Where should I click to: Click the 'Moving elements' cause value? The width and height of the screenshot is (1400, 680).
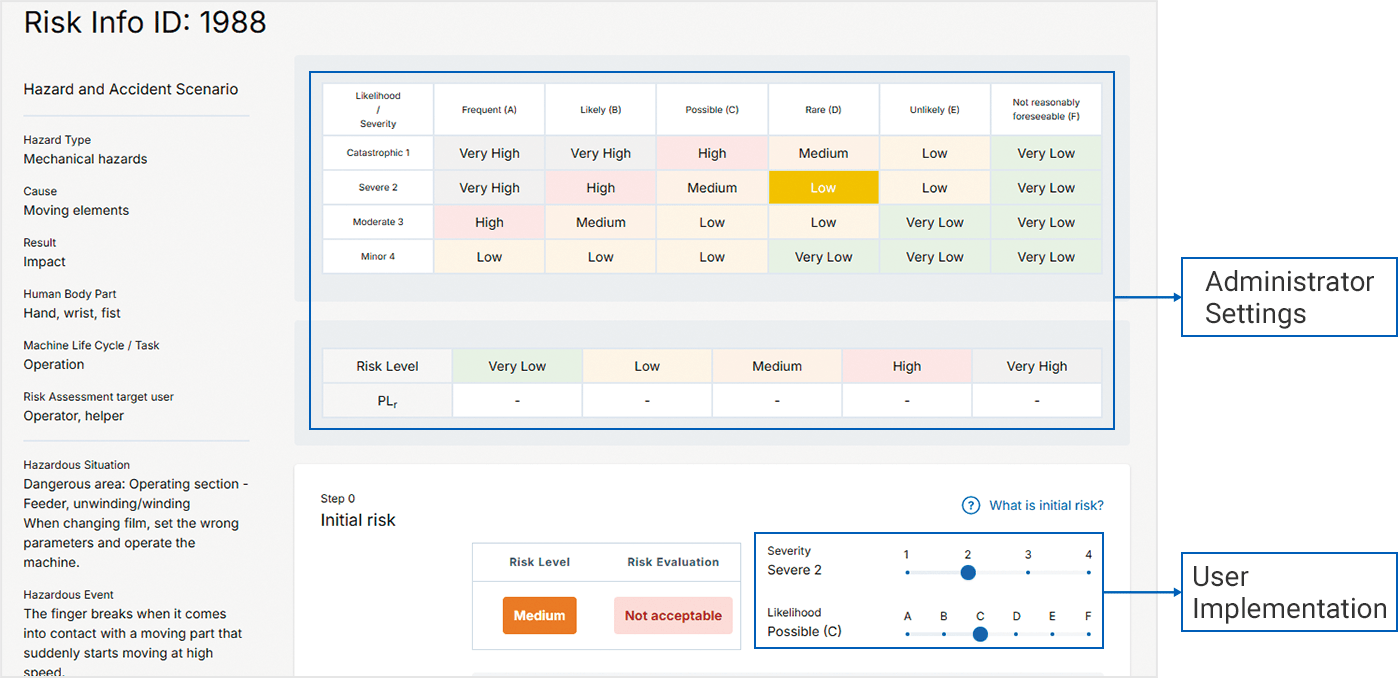coord(76,210)
